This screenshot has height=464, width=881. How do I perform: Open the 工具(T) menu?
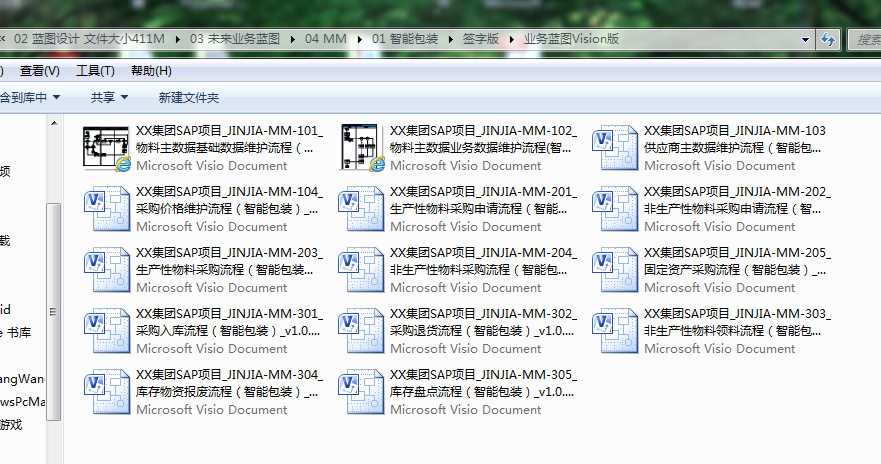[x=95, y=71]
